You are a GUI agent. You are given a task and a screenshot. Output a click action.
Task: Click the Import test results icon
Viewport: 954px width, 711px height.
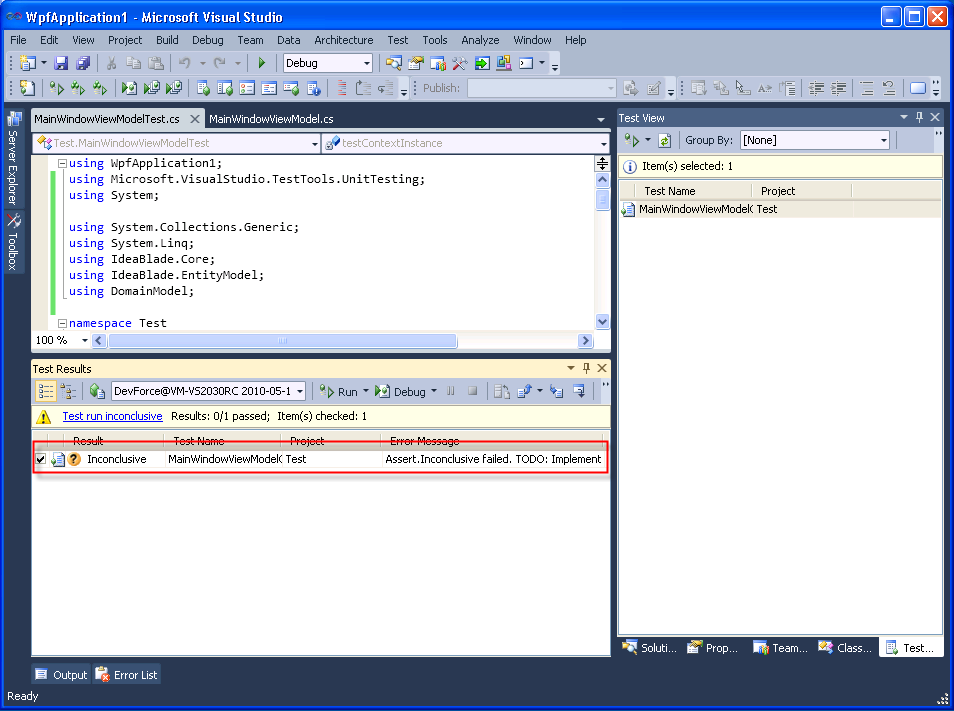(556, 391)
